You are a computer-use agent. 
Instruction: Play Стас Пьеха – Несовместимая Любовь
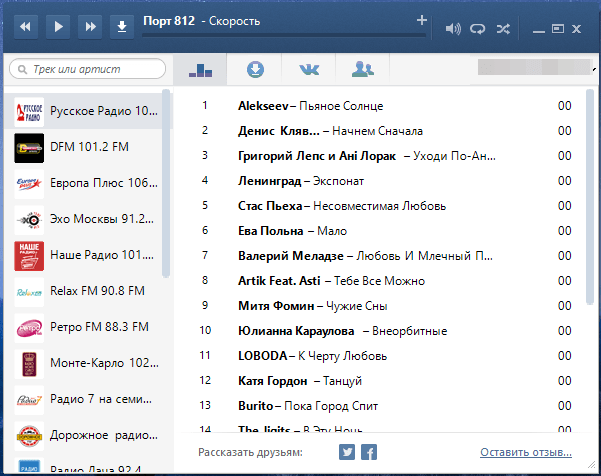381,206
